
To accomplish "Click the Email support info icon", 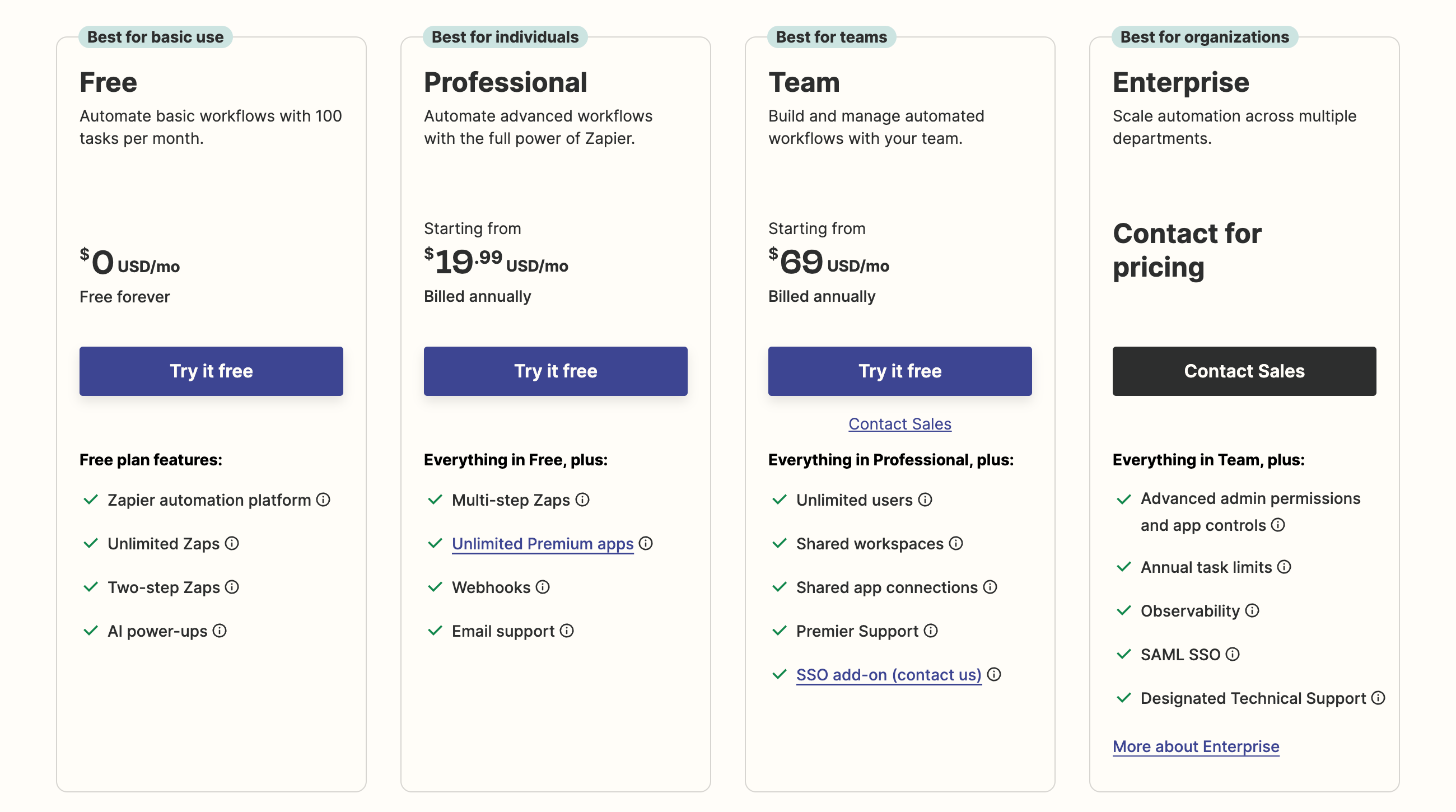I will tap(567, 631).
